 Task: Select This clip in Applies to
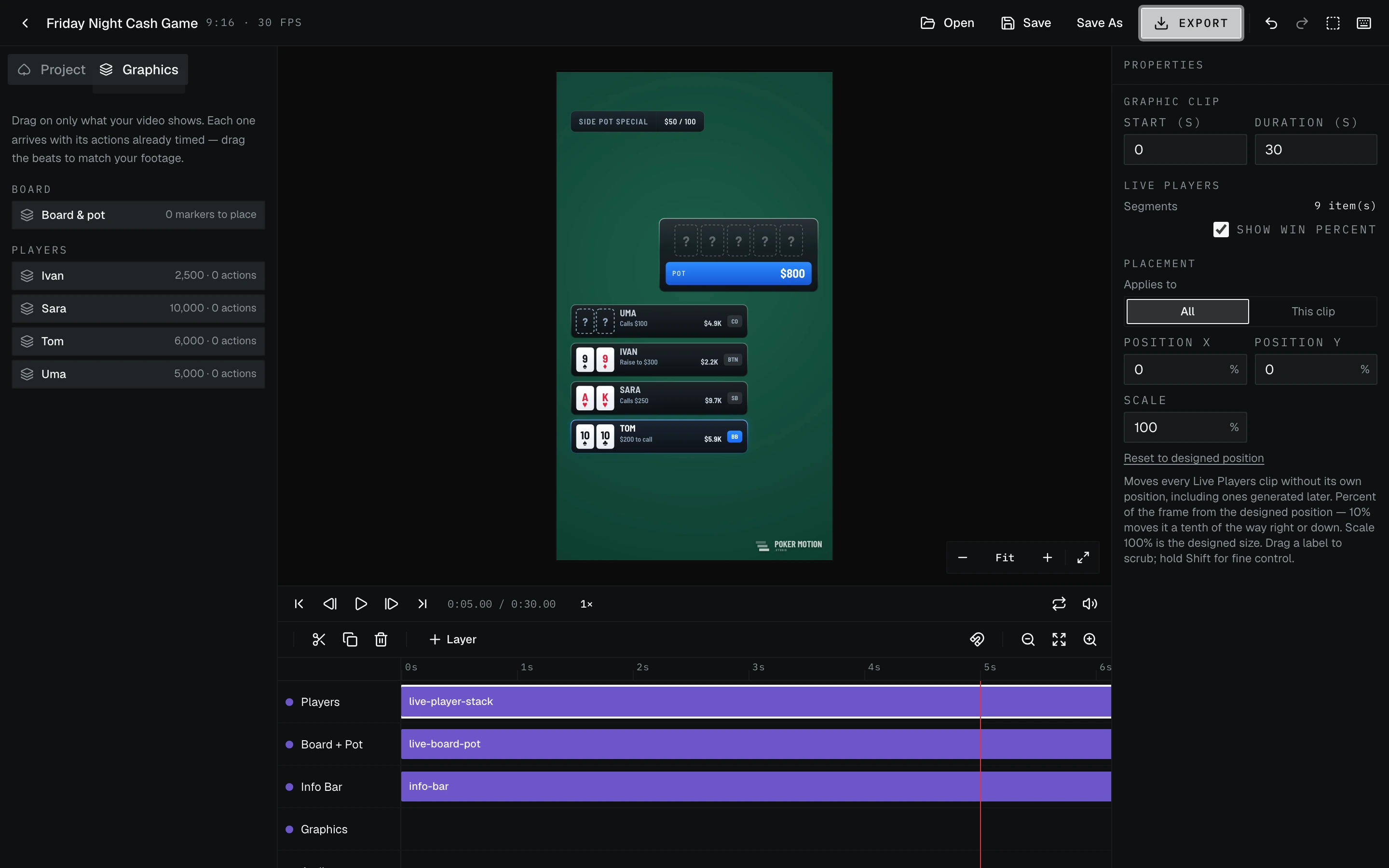click(1313, 312)
